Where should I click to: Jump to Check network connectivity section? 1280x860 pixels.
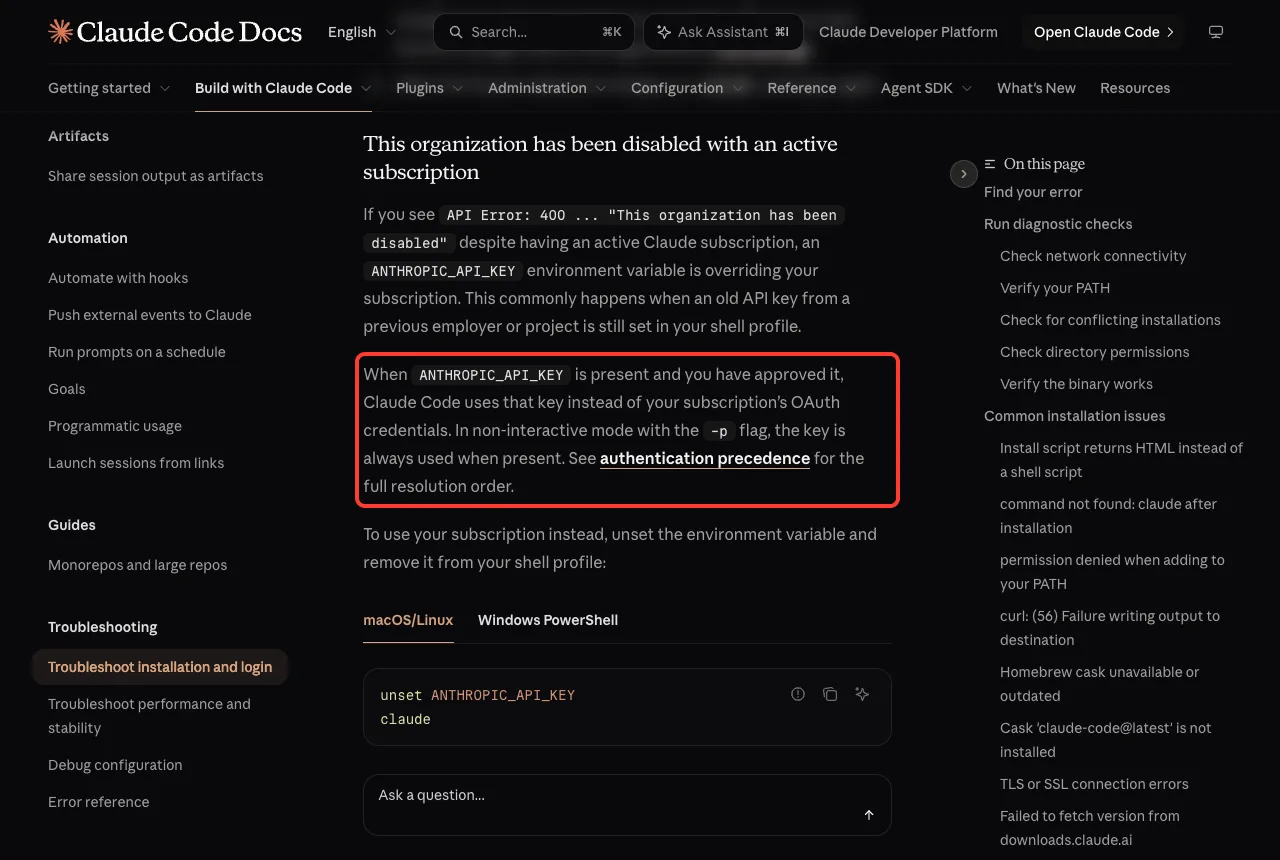click(1093, 256)
